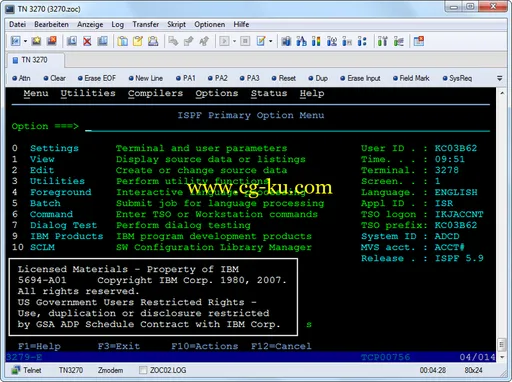This screenshot has height=382, width=512.
Task: Click the red X clear-screen toolbar icon
Action: point(87,41)
